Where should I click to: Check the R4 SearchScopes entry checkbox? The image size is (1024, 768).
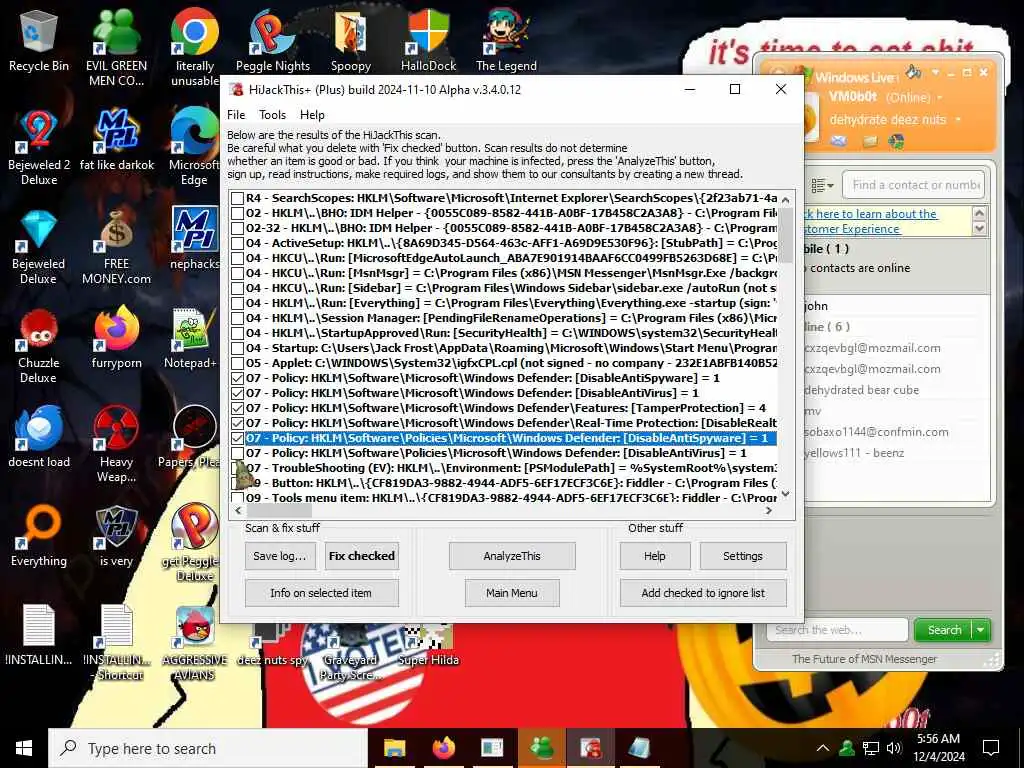click(238, 199)
